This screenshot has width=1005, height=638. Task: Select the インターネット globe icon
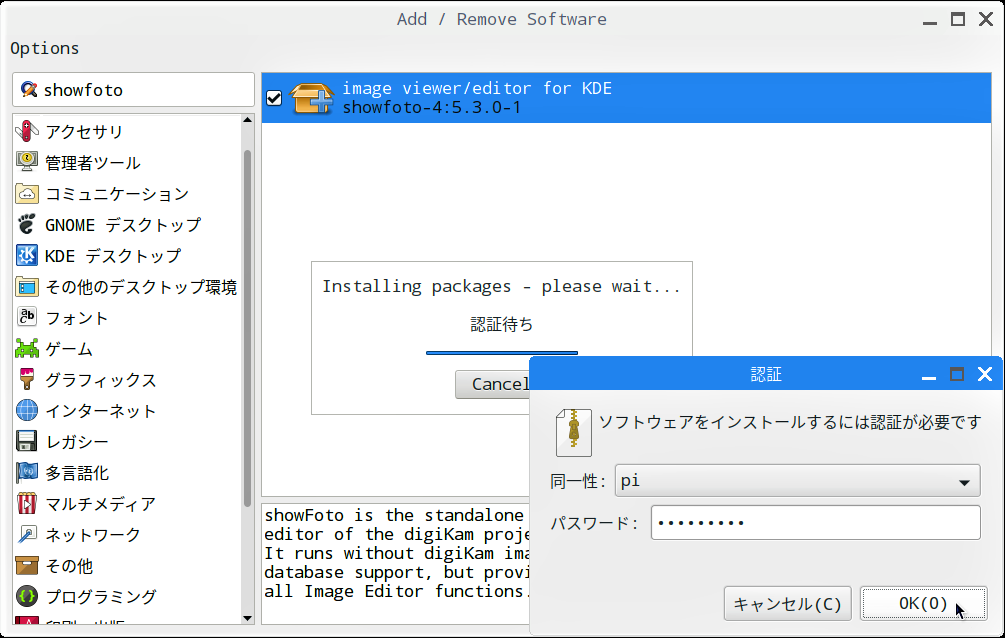click(26, 410)
